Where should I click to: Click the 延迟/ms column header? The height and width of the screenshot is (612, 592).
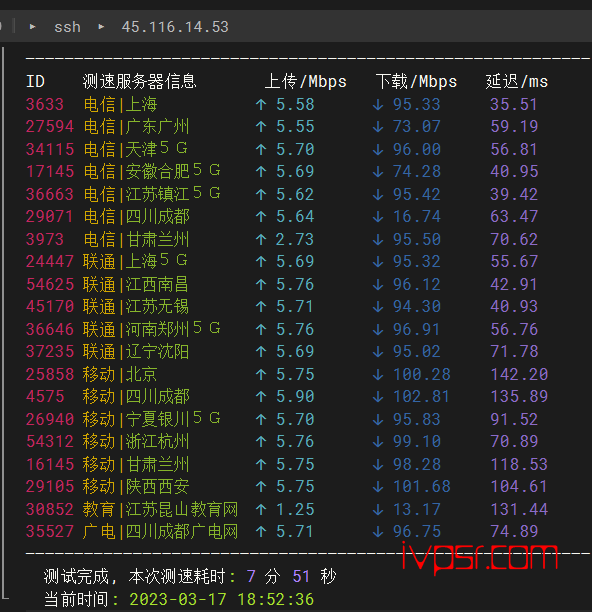517,82
